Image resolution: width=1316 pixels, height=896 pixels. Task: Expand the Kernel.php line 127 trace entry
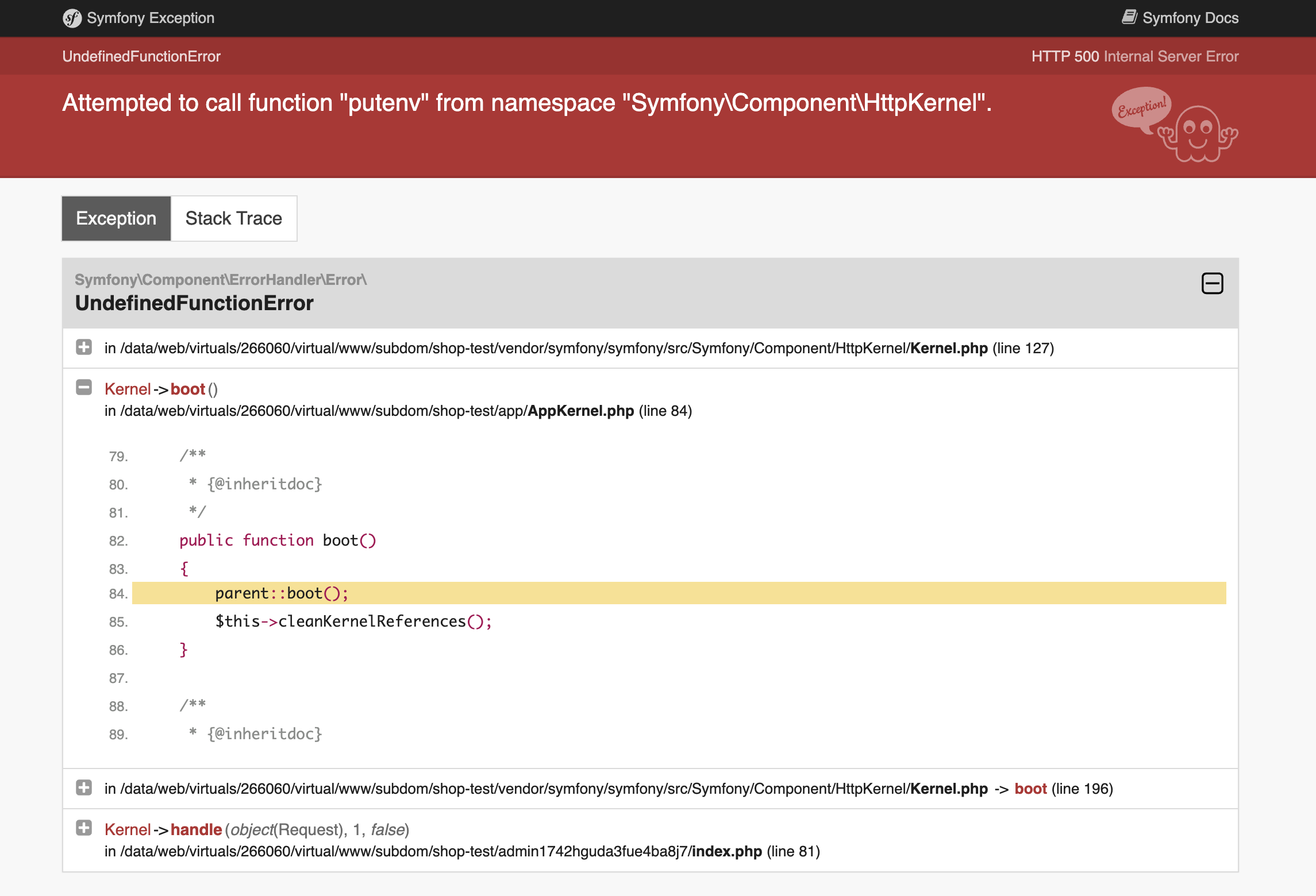(x=84, y=347)
